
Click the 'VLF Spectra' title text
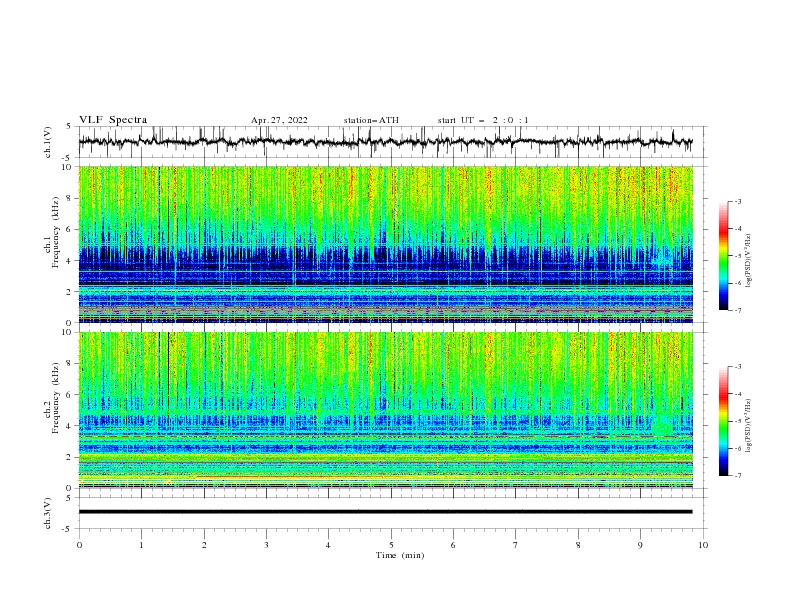click(113, 120)
